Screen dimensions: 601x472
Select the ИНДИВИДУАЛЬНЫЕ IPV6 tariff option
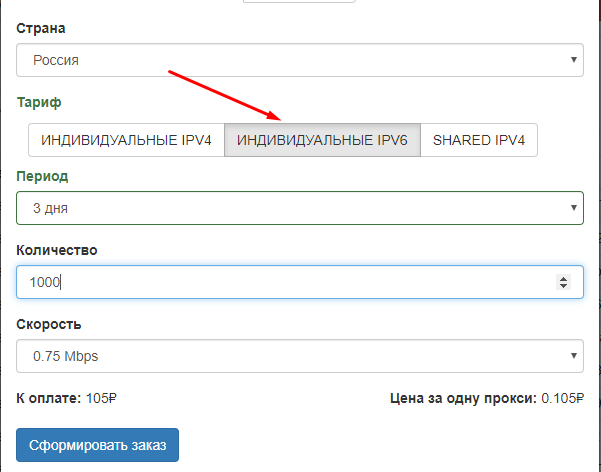click(322, 141)
